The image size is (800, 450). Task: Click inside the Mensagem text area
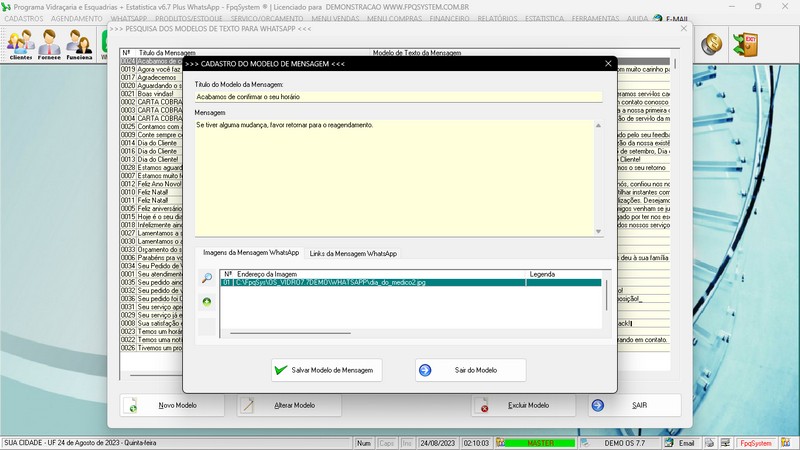tap(394, 178)
